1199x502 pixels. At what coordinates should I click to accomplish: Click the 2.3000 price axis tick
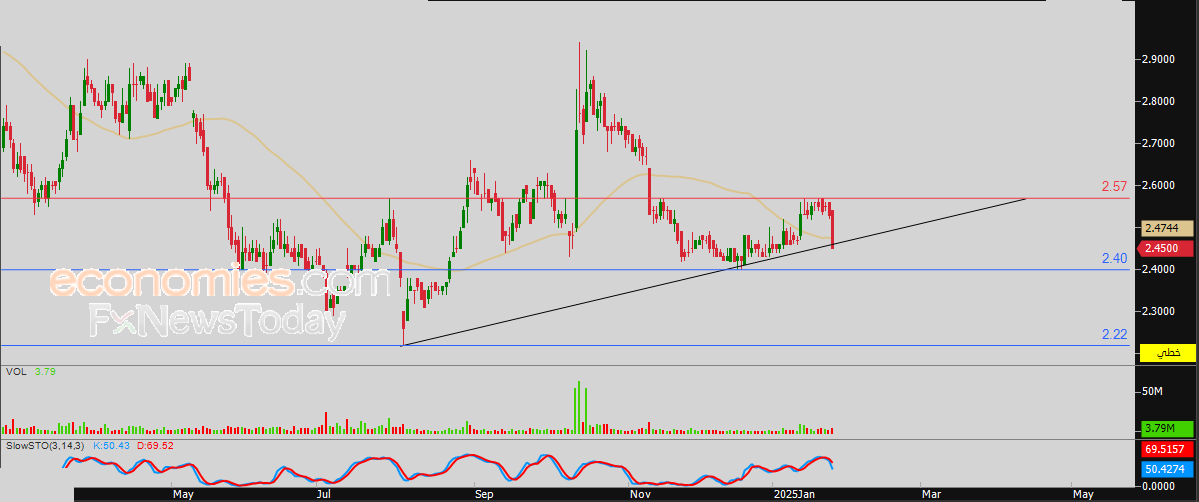1160,311
